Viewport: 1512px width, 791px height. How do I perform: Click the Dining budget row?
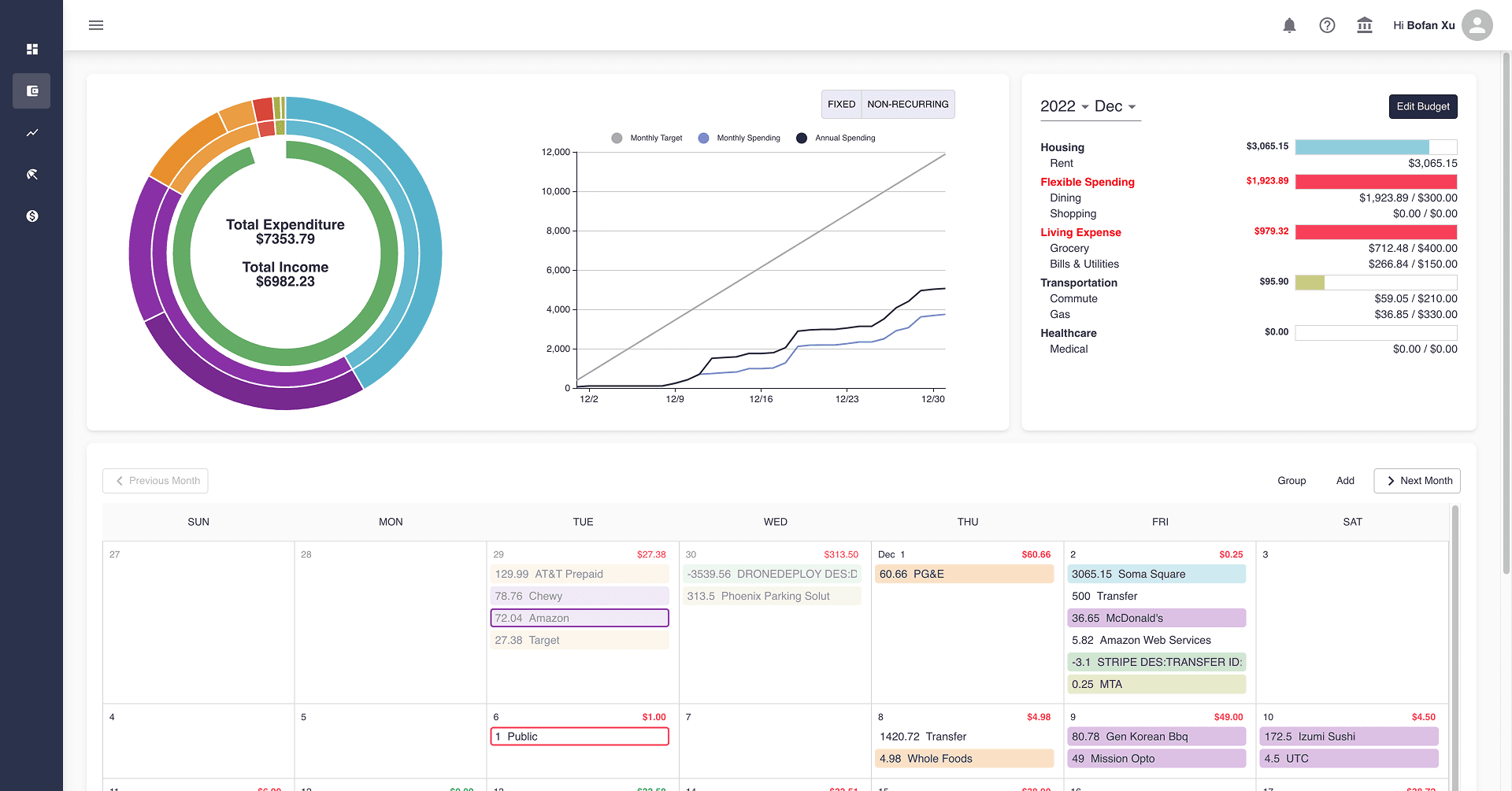(1249, 198)
